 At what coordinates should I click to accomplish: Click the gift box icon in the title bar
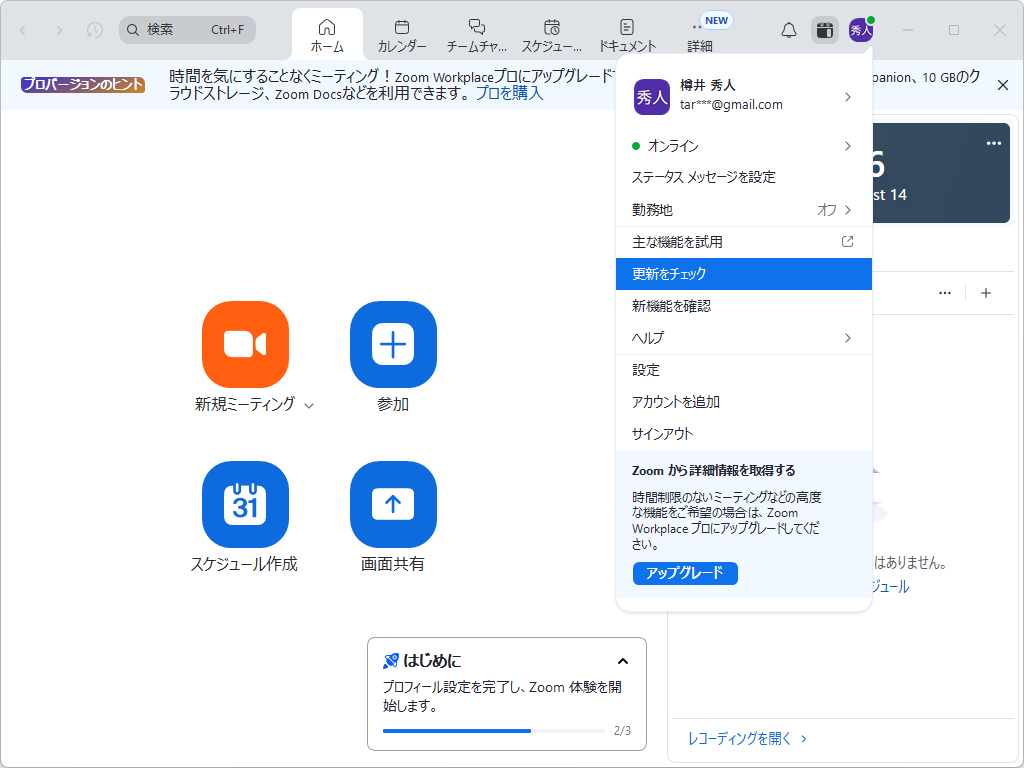[x=824, y=30]
